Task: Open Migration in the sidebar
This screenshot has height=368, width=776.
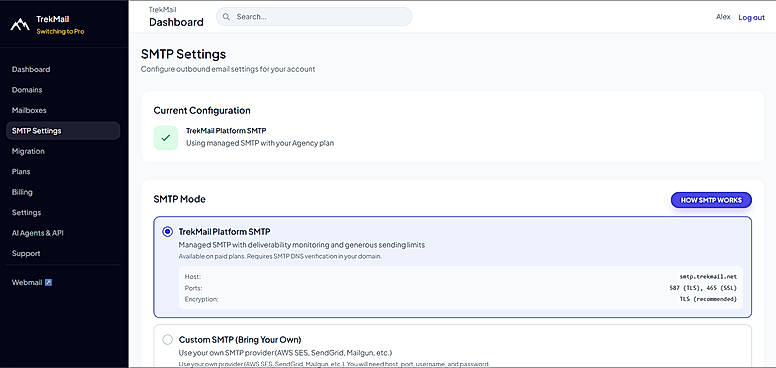Action: click(28, 151)
